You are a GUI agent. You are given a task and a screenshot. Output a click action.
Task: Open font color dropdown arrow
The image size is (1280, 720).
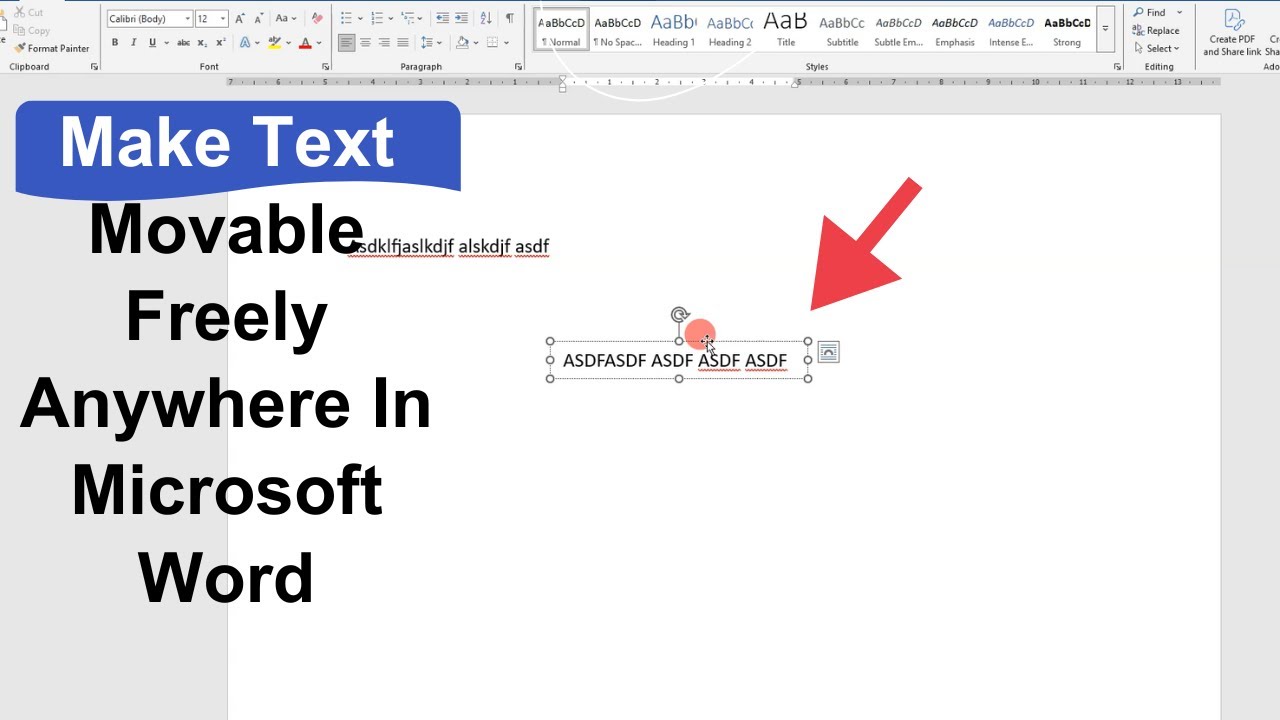(319, 43)
